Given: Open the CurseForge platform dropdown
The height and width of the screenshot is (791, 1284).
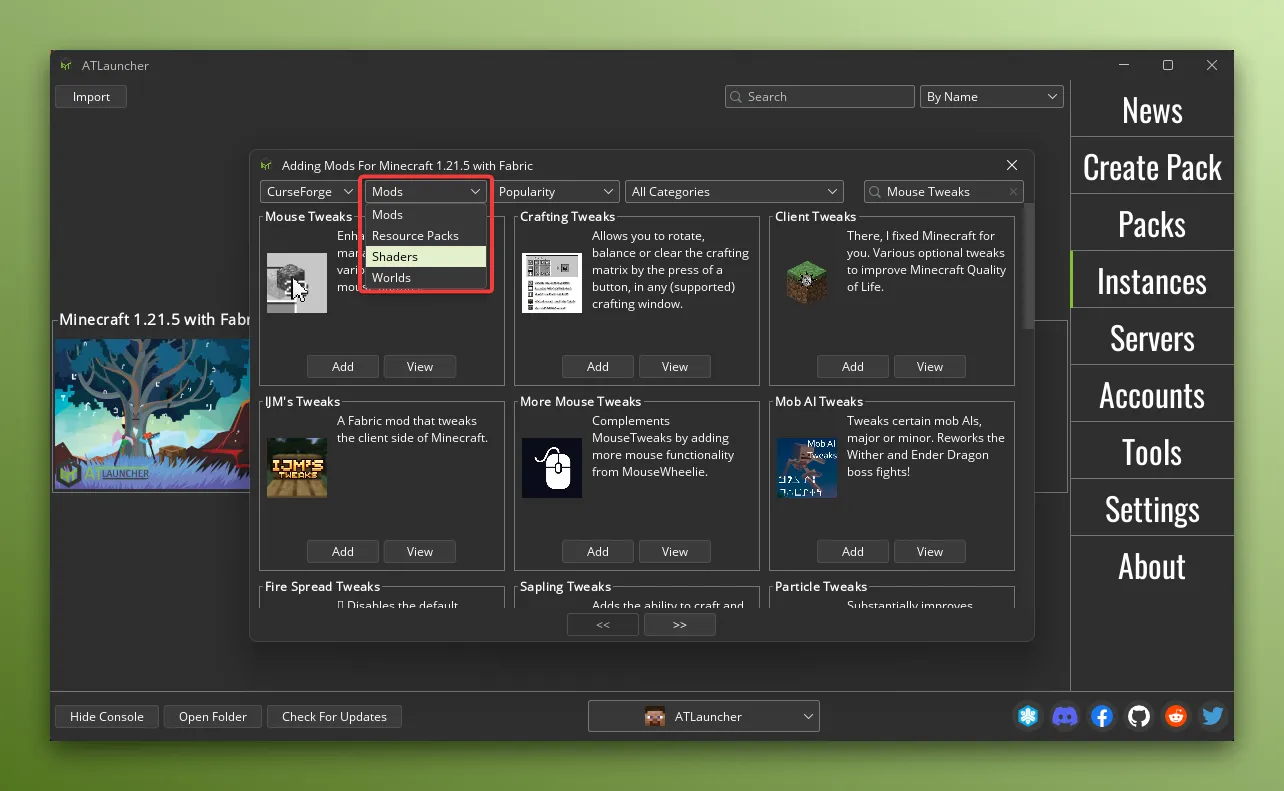Looking at the screenshot, I should point(307,191).
